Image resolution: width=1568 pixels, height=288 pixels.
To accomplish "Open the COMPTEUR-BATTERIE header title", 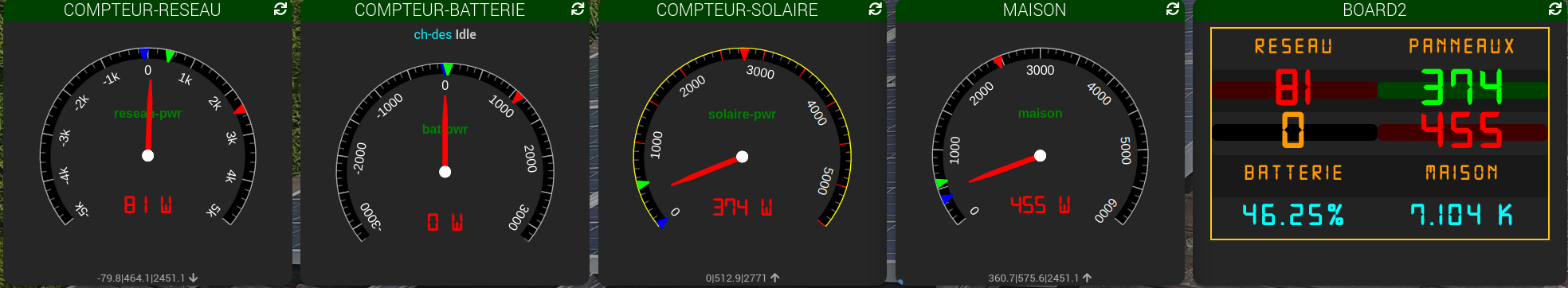I will coord(440,10).
